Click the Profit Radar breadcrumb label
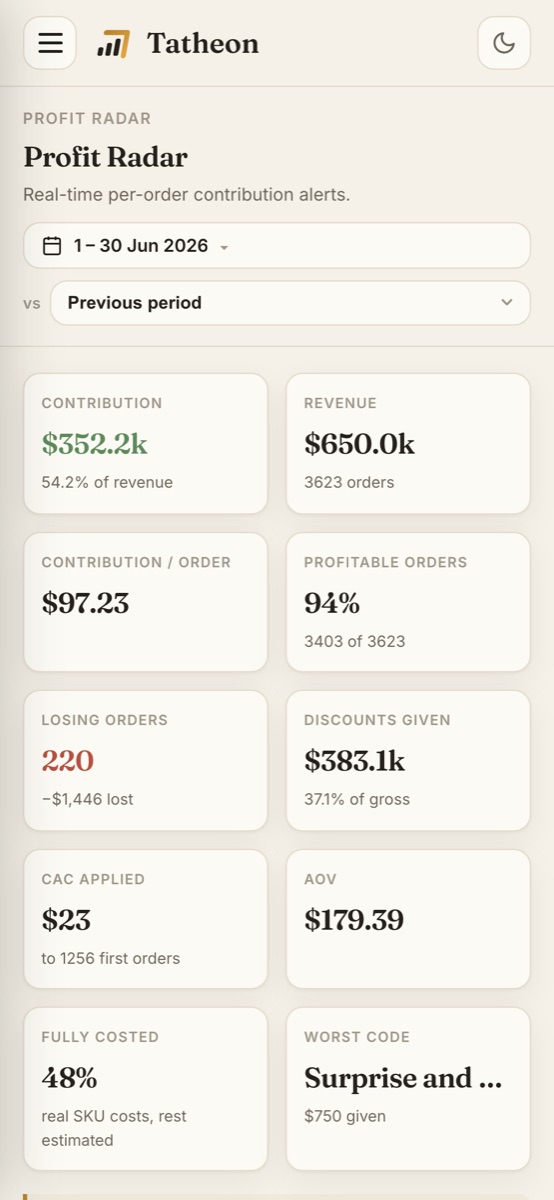Viewport: 554px width, 1200px height. click(x=87, y=118)
